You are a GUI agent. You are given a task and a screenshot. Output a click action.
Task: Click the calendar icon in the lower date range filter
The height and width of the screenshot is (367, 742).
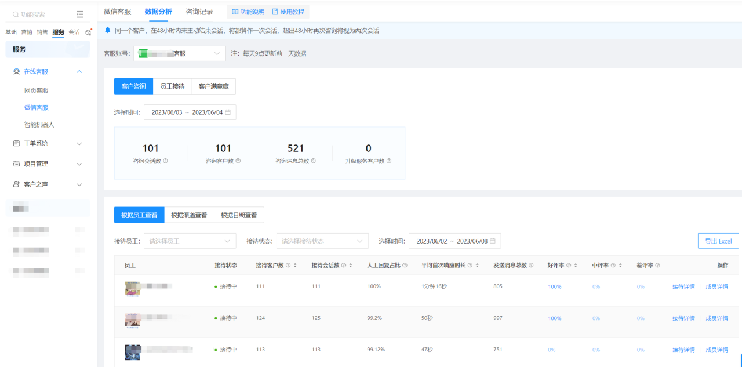pos(493,241)
